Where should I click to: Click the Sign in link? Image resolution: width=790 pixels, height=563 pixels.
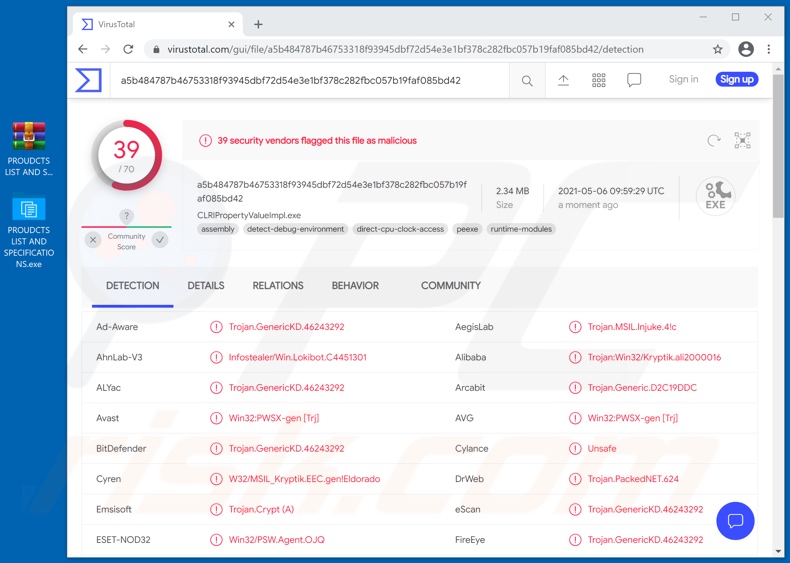click(x=683, y=79)
